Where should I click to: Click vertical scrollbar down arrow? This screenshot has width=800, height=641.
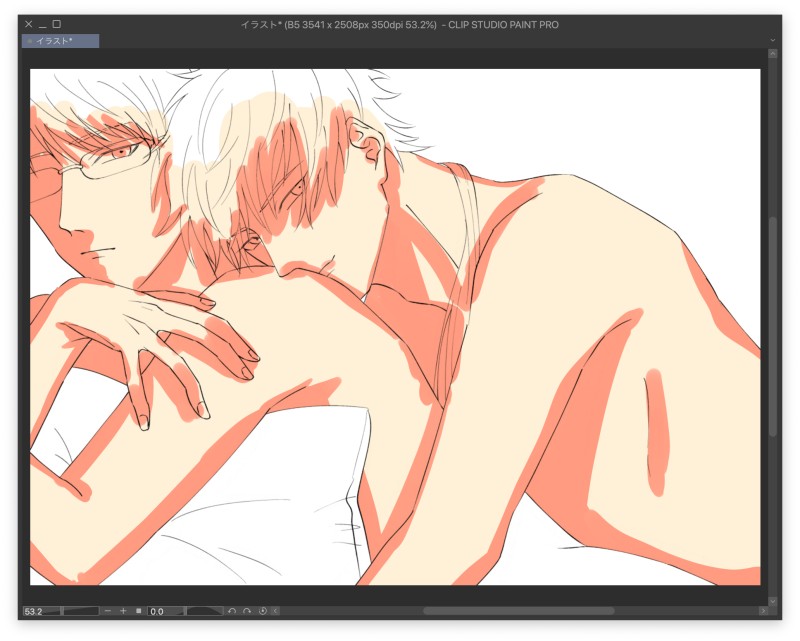click(772, 601)
